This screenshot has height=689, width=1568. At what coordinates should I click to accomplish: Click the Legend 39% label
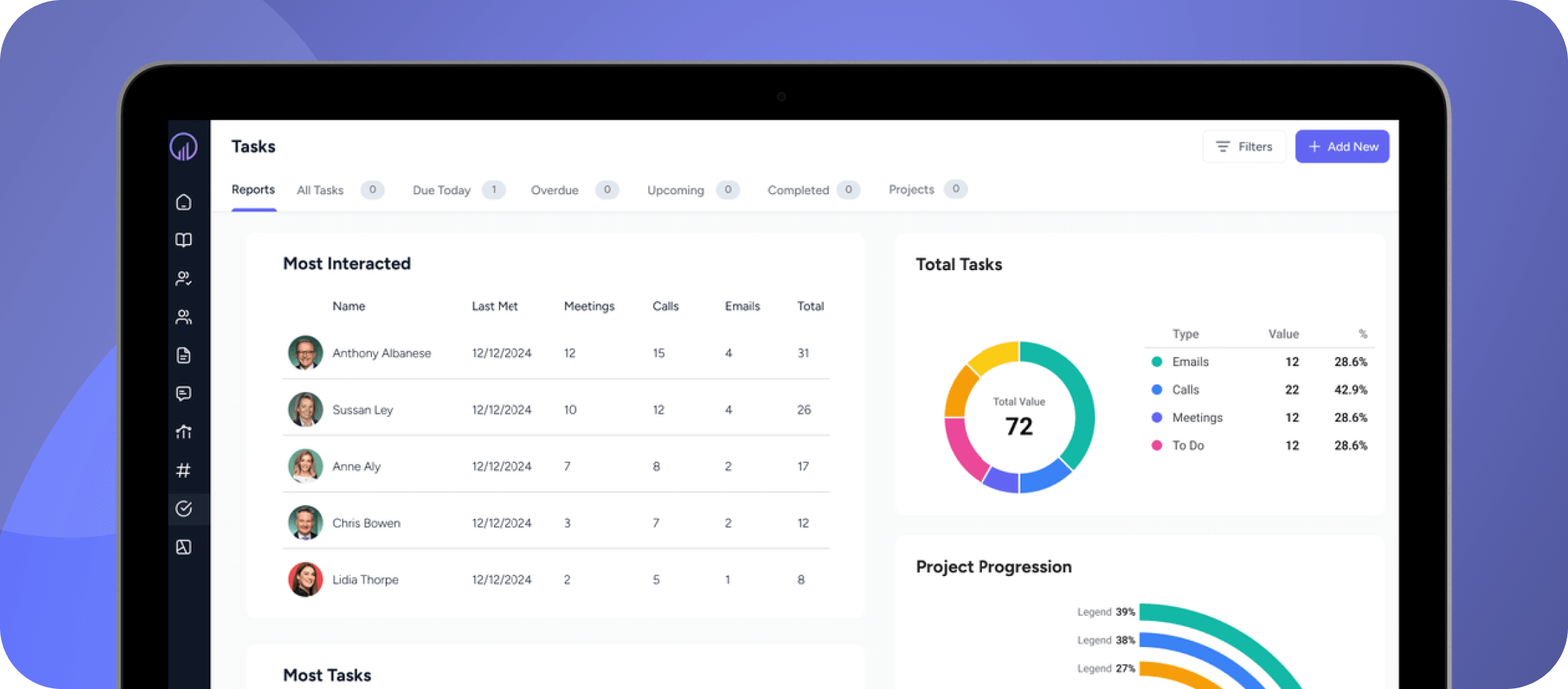point(1106,612)
